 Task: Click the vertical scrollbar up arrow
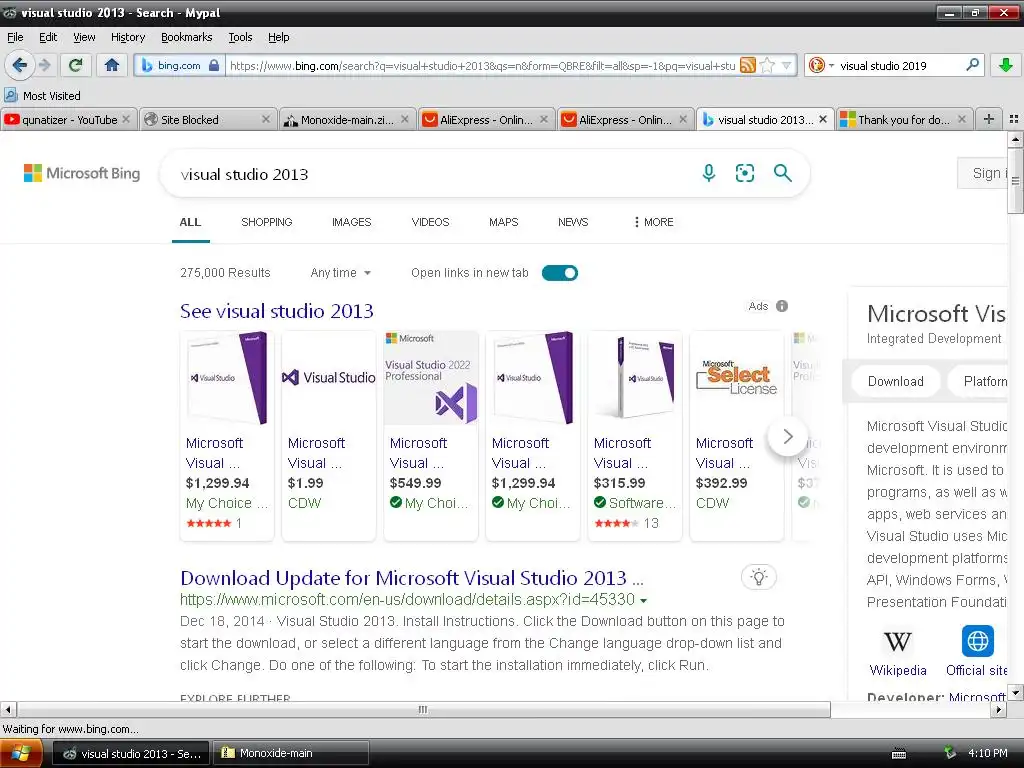1015,139
